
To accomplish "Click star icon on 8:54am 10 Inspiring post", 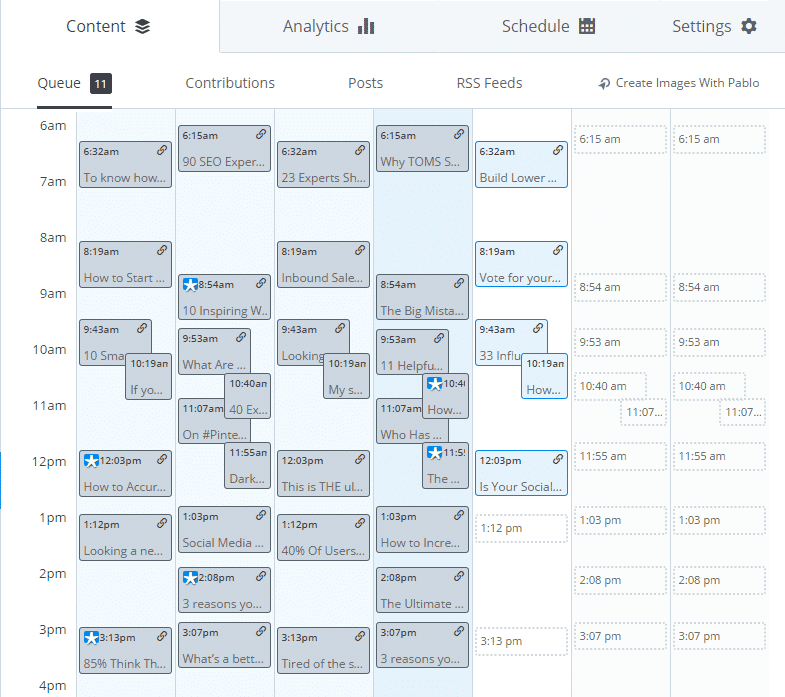I will click(x=190, y=284).
